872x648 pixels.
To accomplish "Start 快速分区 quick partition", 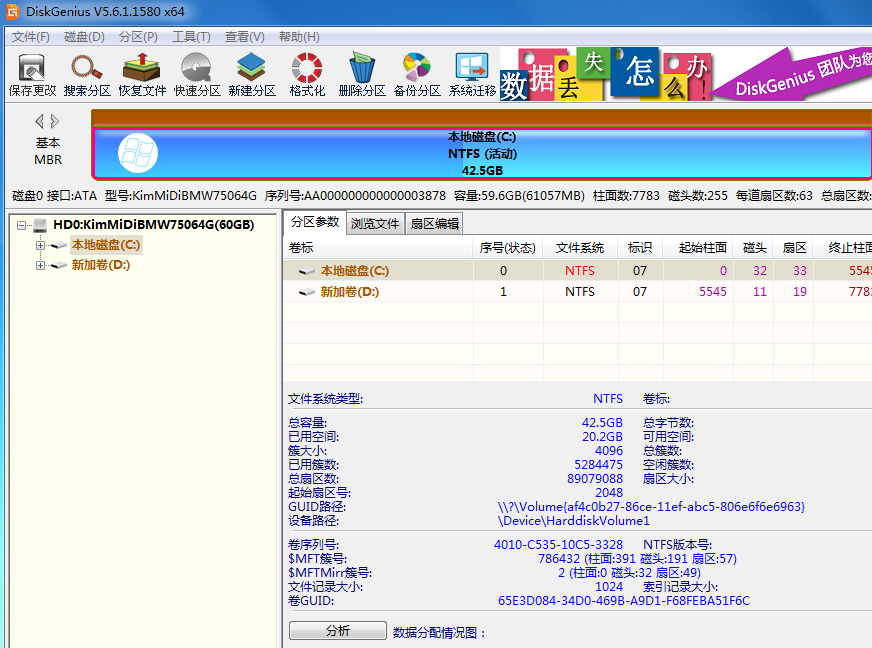I will coord(197,75).
